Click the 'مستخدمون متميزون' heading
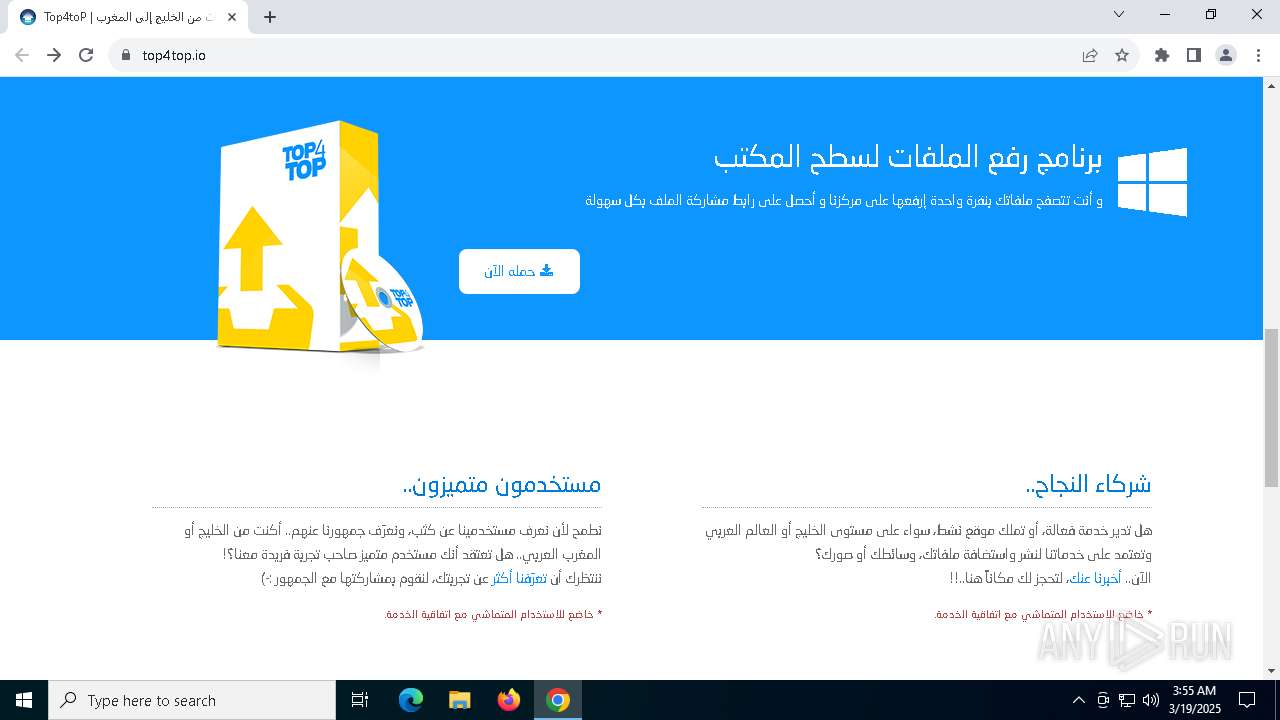This screenshot has height=720, width=1280. [502, 485]
